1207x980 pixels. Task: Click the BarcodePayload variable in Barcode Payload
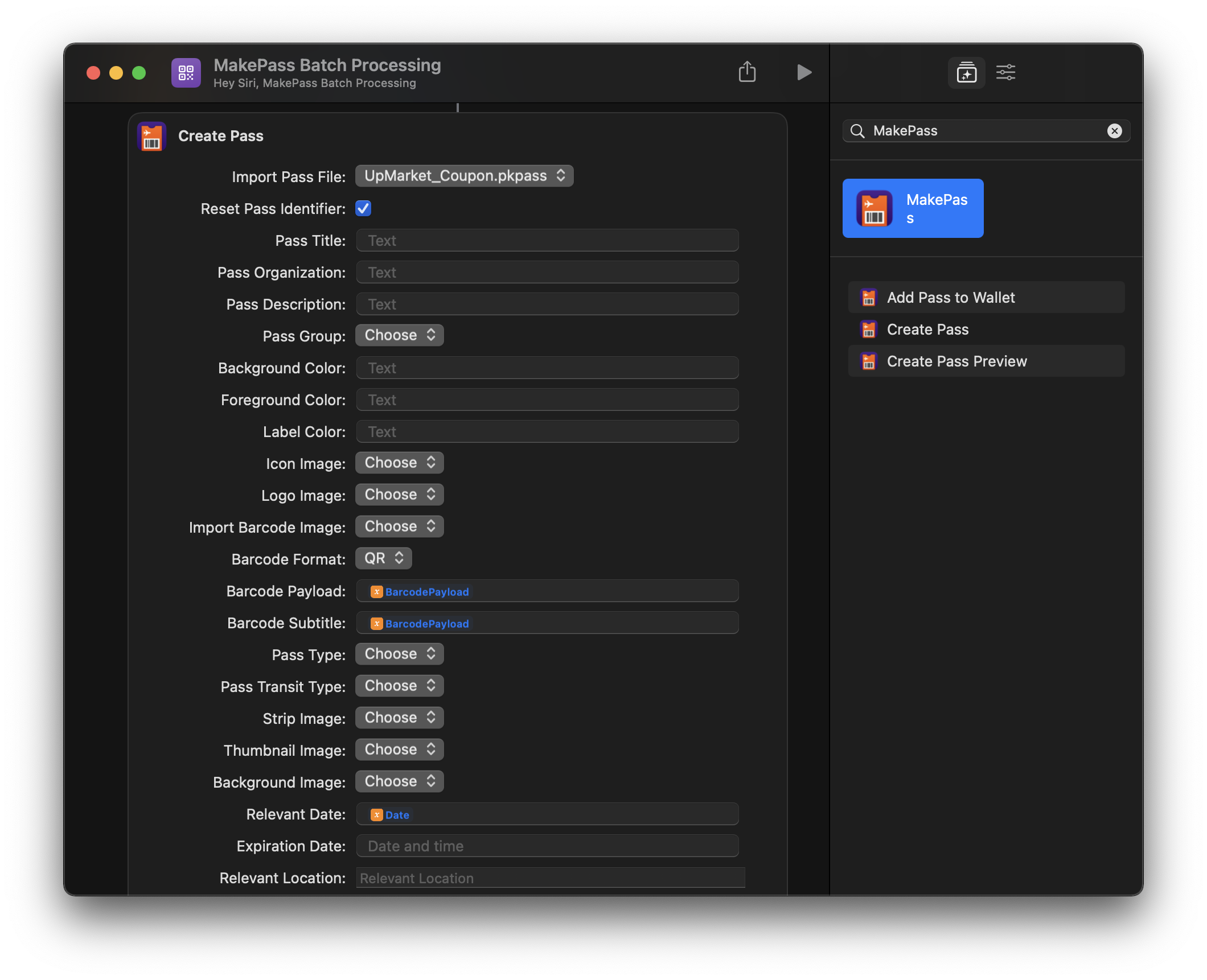[420, 592]
